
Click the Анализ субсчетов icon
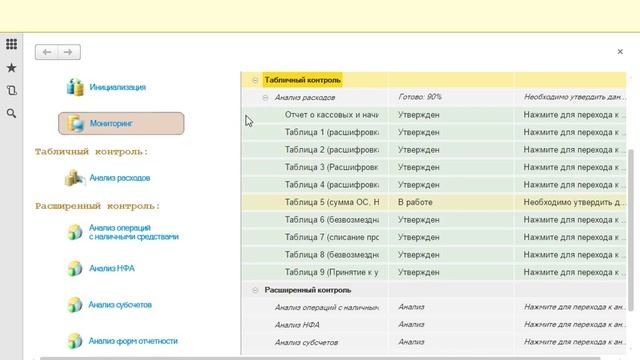pos(75,305)
